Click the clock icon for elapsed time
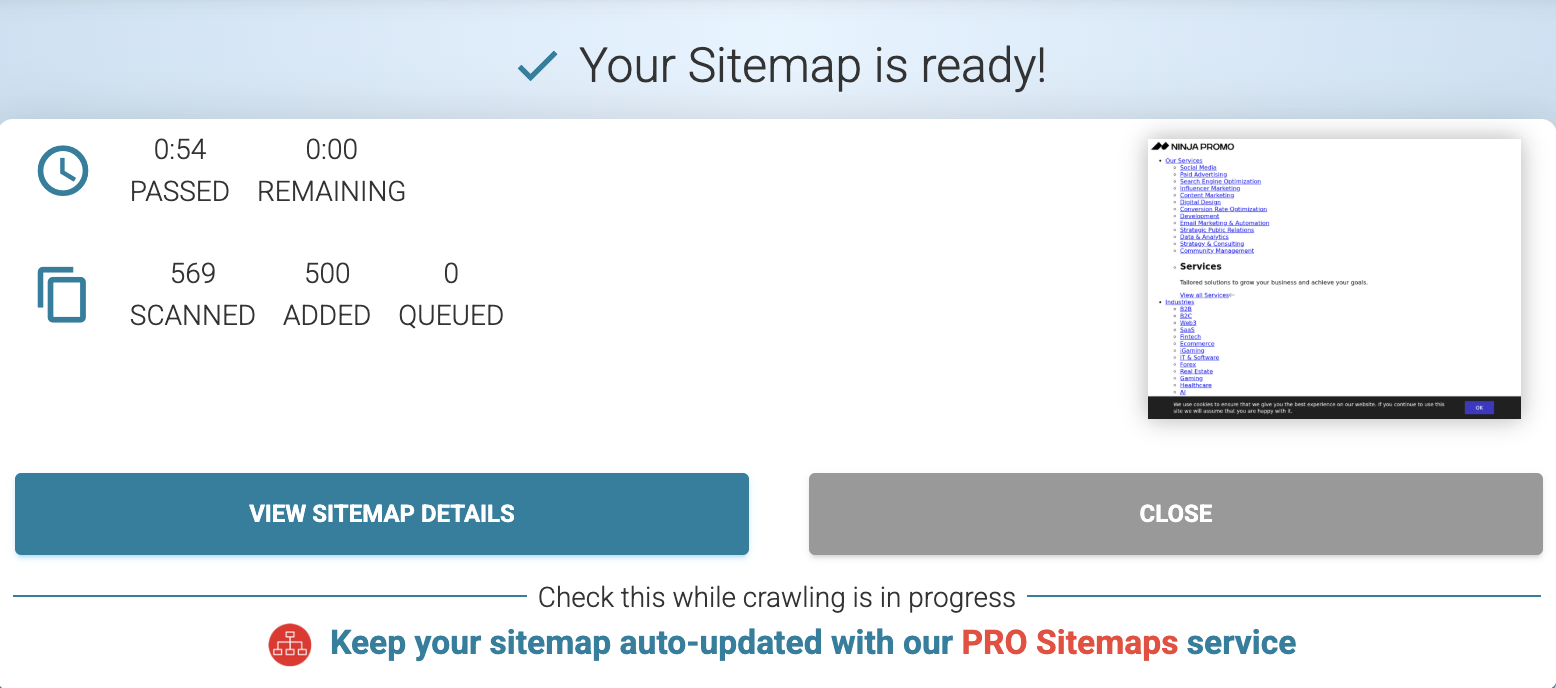This screenshot has width=1556, height=688. click(62, 170)
